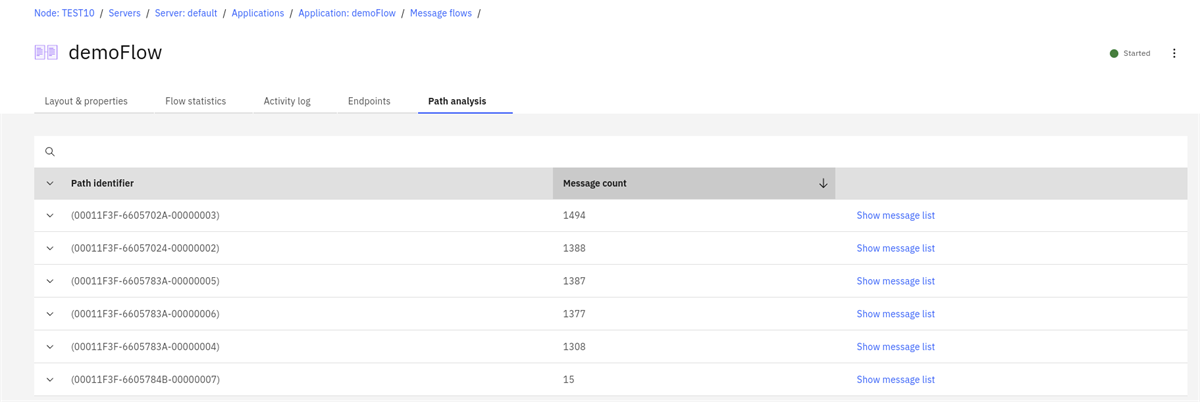Click the search magnifier icon
This screenshot has width=1200, height=402.
coord(50,152)
